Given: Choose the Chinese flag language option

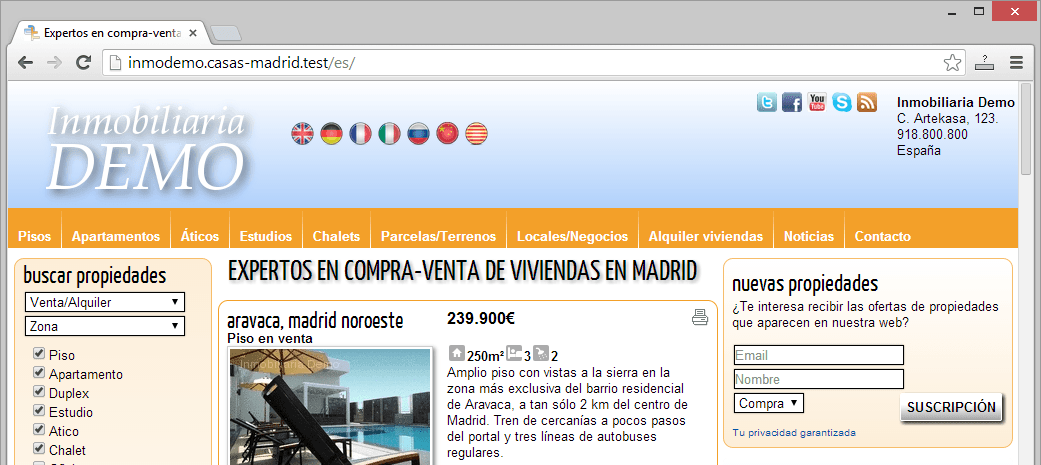Looking at the screenshot, I should [x=447, y=133].
